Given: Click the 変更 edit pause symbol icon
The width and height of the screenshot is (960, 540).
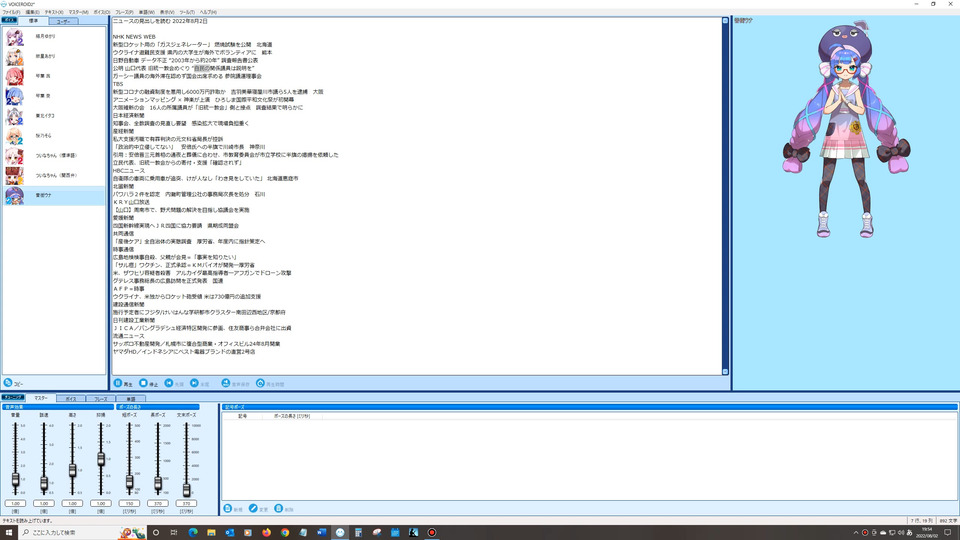Looking at the screenshot, I should point(253,509).
